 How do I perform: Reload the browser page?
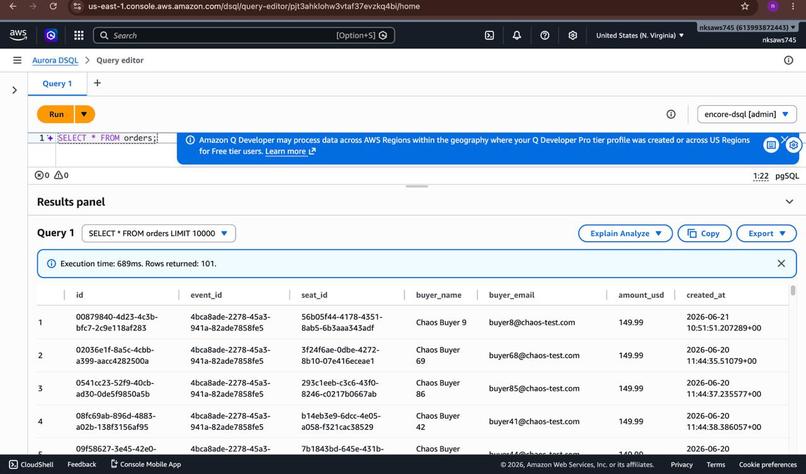[x=53, y=6]
